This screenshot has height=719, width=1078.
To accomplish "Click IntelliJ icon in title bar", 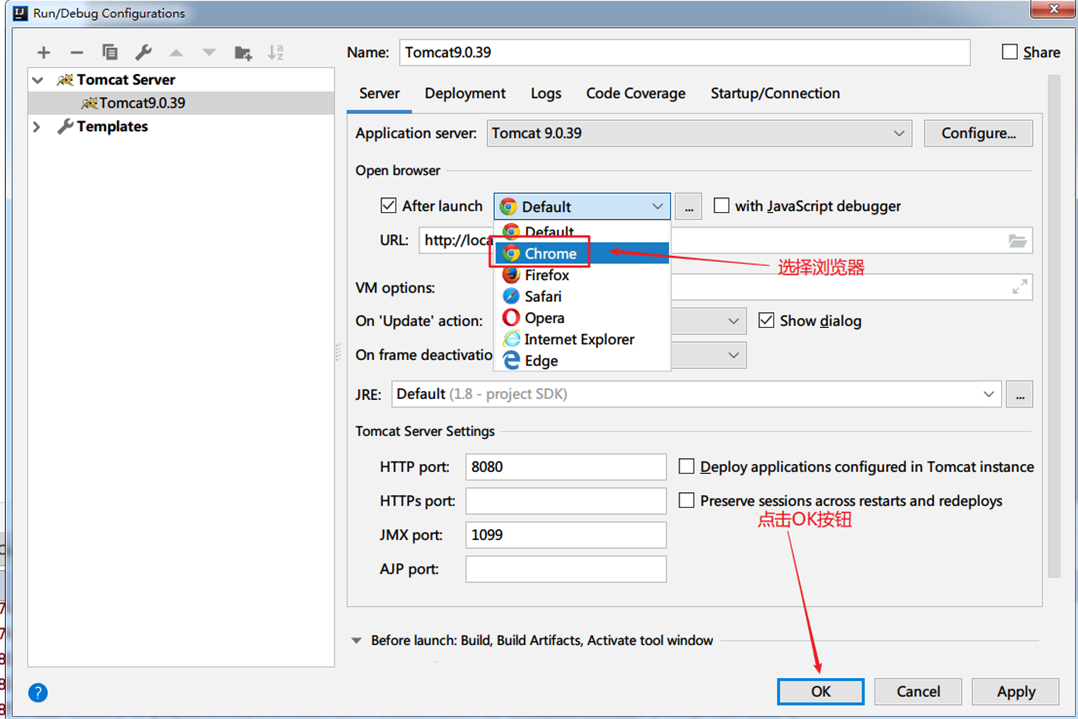I will (x=21, y=13).
